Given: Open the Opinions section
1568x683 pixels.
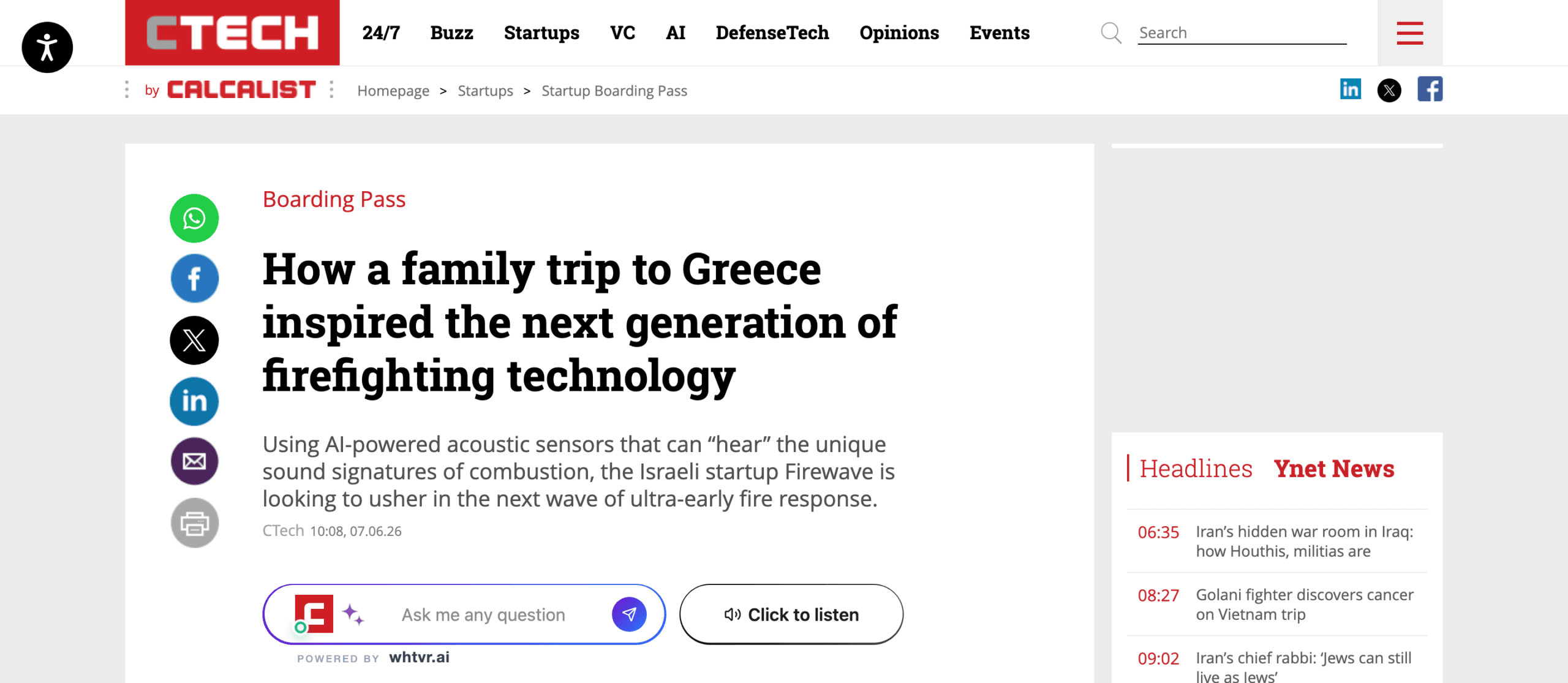Looking at the screenshot, I should [899, 32].
